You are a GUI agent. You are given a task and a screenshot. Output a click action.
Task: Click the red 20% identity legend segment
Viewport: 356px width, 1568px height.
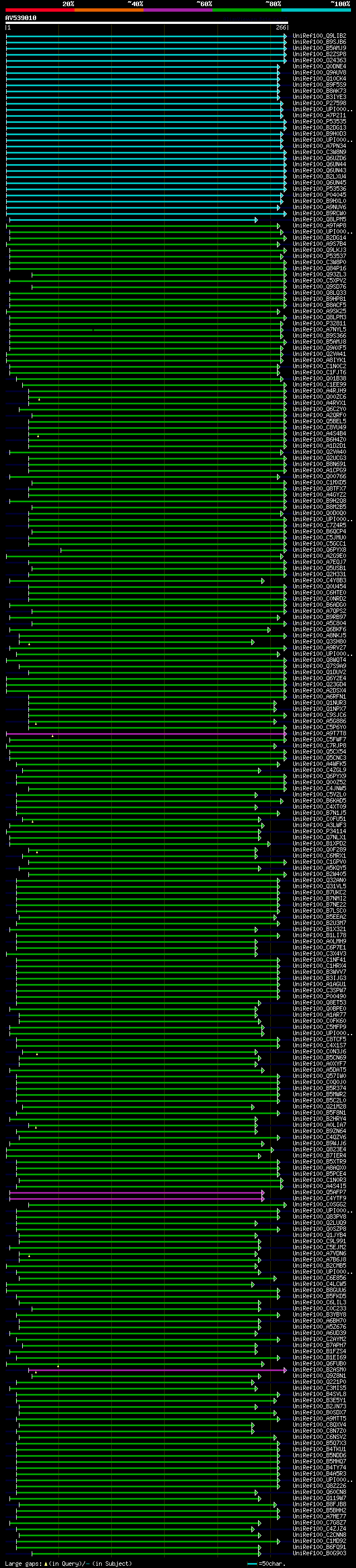point(40,10)
